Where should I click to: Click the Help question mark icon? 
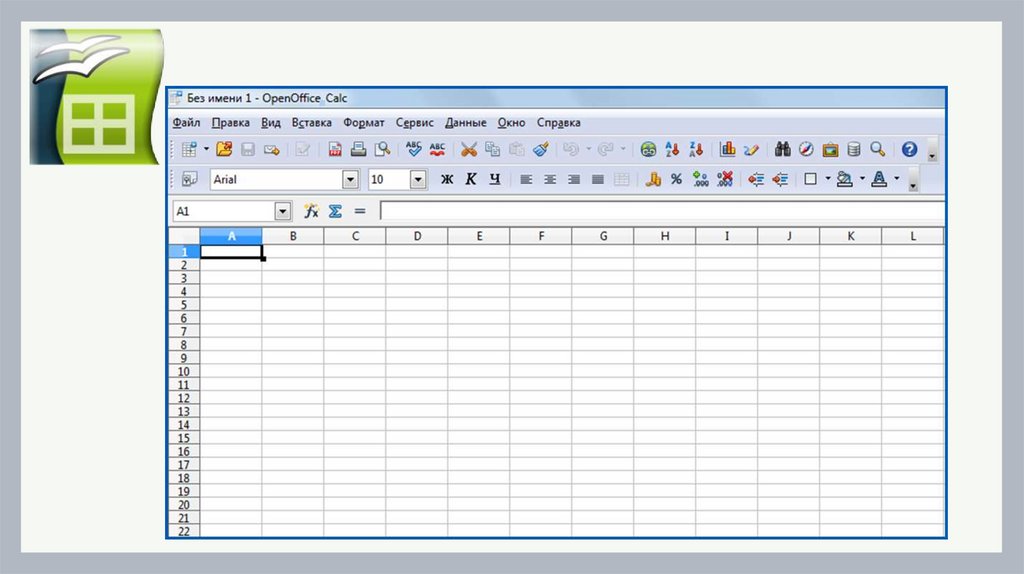[x=909, y=150]
